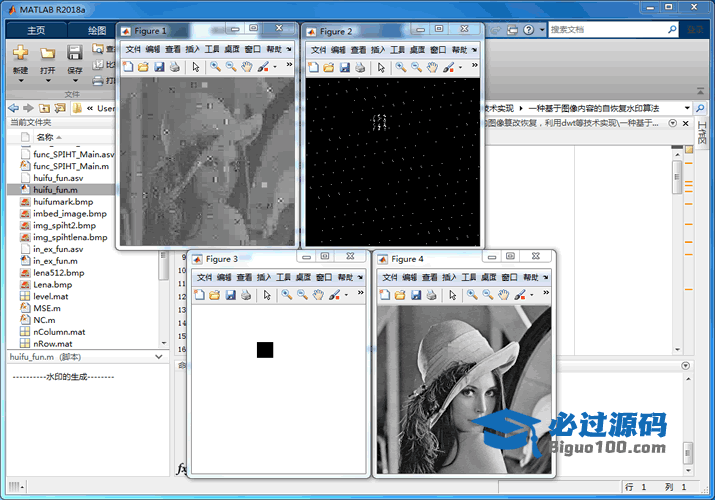This screenshot has height=500, width=715.
Task: Select Pan hand tool in Figure 4 toolbar
Action: pos(503,295)
